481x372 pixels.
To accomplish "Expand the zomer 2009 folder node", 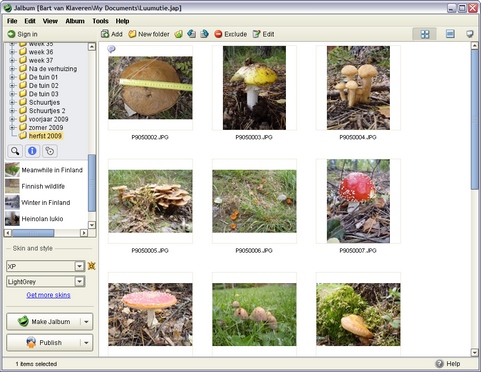I will [12, 127].
